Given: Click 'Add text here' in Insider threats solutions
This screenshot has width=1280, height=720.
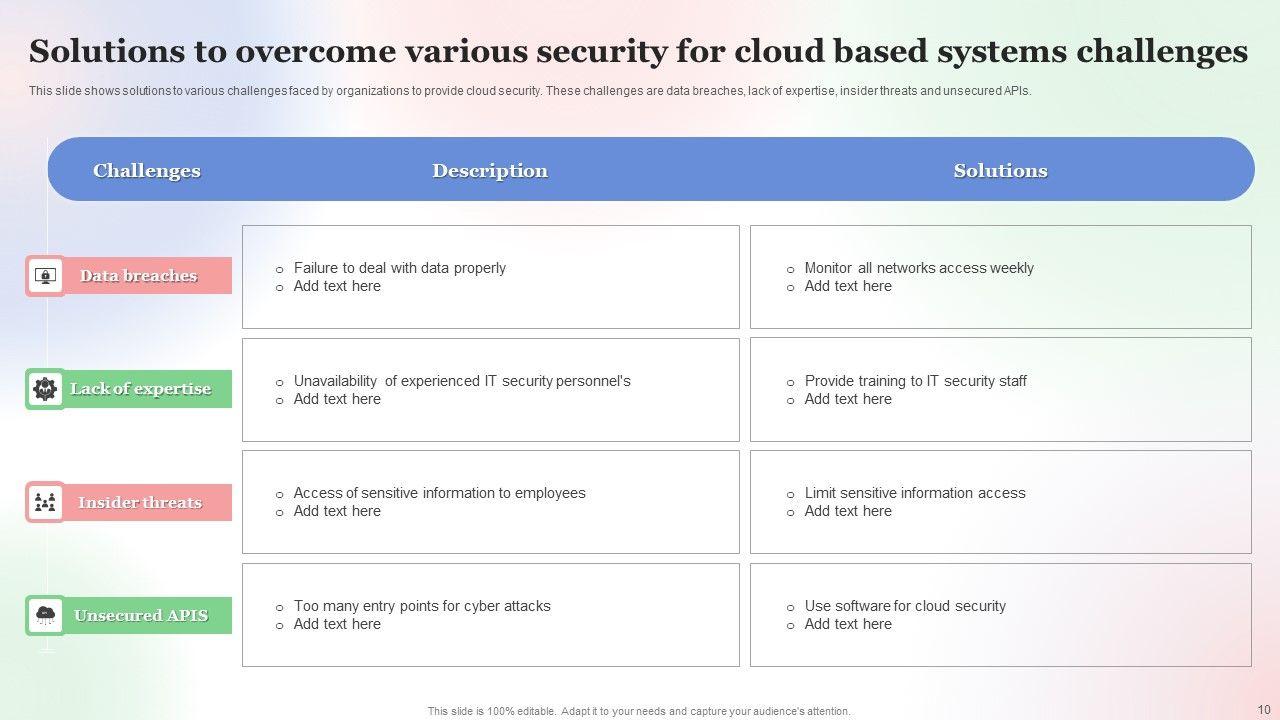Looking at the screenshot, I should click(848, 511).
